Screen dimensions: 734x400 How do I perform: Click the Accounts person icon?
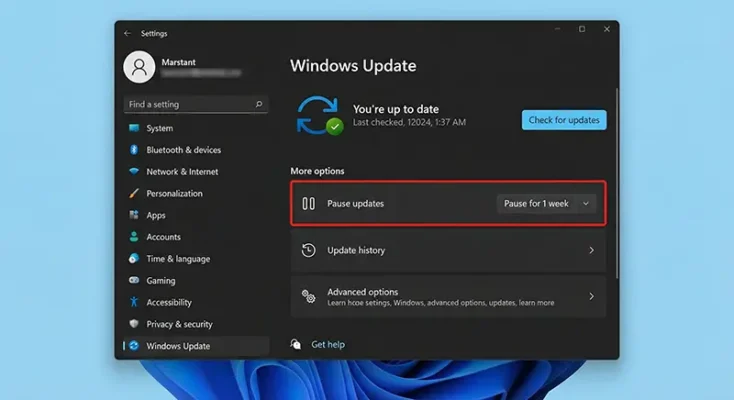(134, 237)
